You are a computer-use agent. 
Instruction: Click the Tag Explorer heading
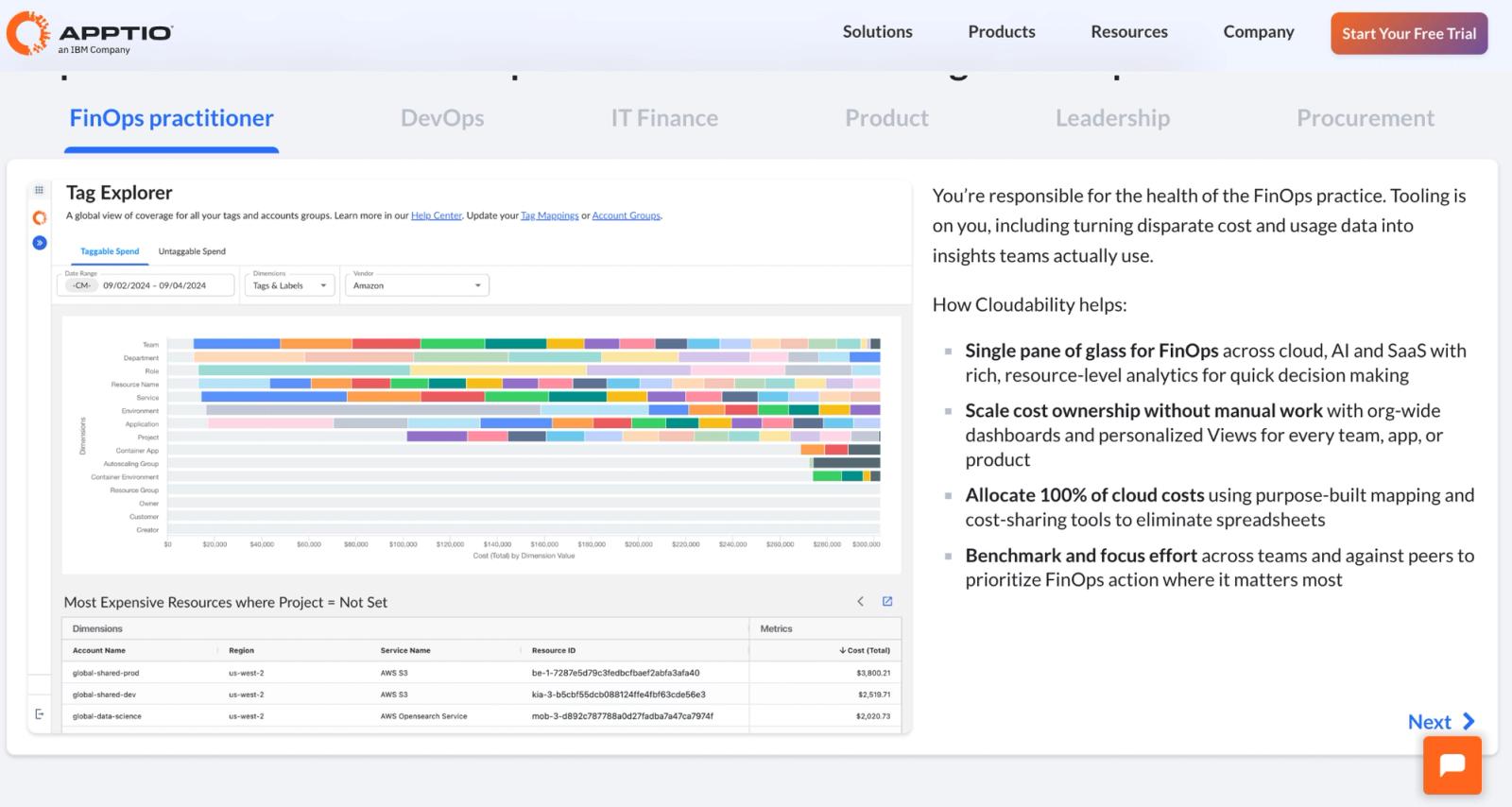tap(119, 193)
